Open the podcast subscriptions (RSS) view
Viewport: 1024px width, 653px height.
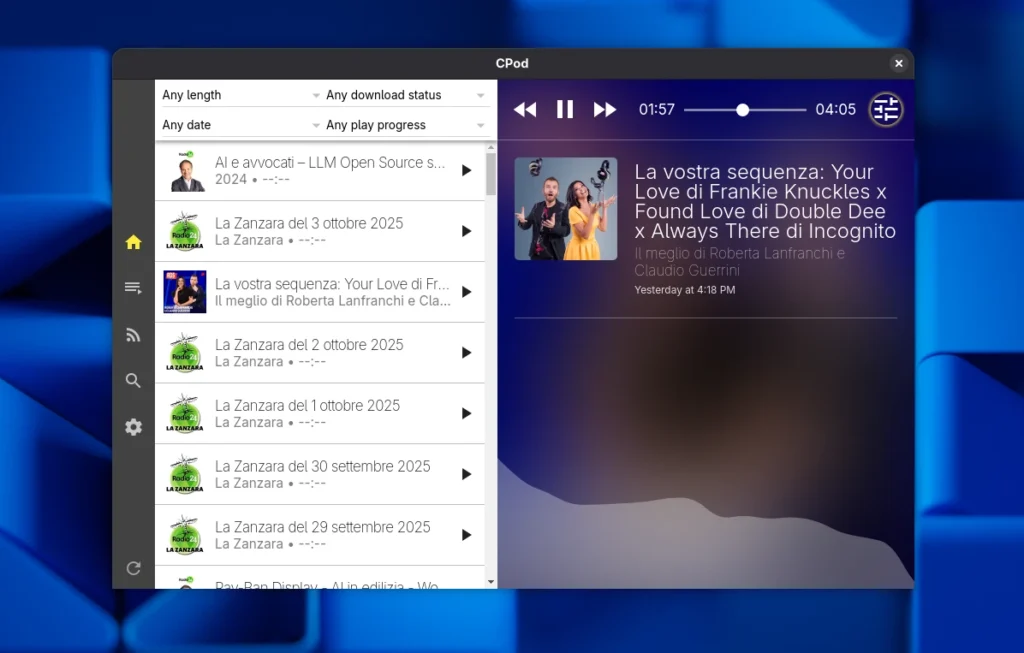pyautogui.click(x=133, y=334)
